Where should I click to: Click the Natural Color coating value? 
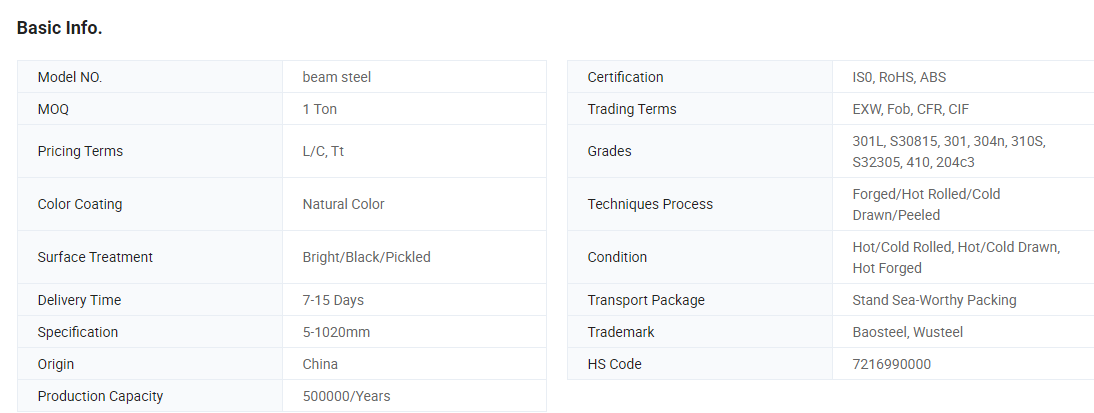coord(343,204)
